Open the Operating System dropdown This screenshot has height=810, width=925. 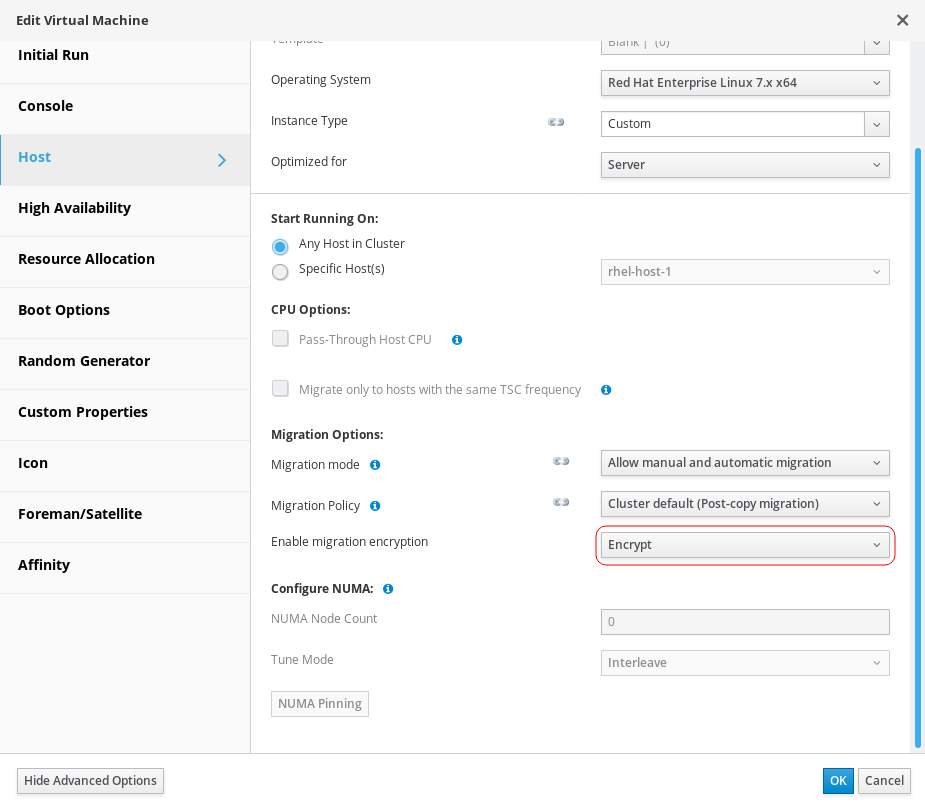(745, 83)
